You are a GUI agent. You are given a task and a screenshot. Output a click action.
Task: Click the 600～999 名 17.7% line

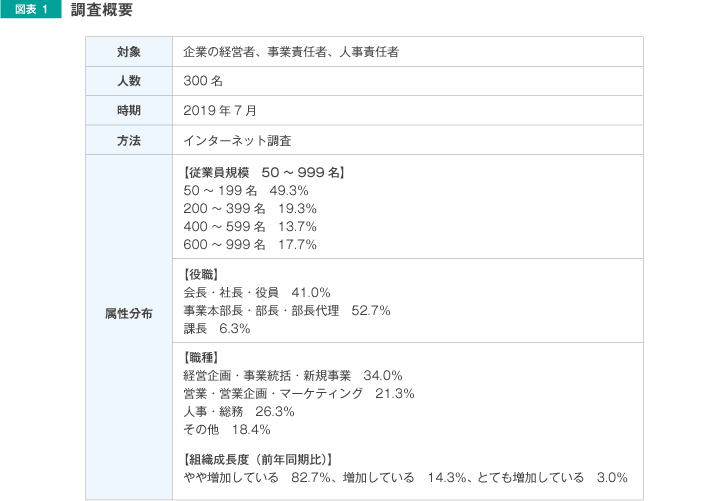250,244
